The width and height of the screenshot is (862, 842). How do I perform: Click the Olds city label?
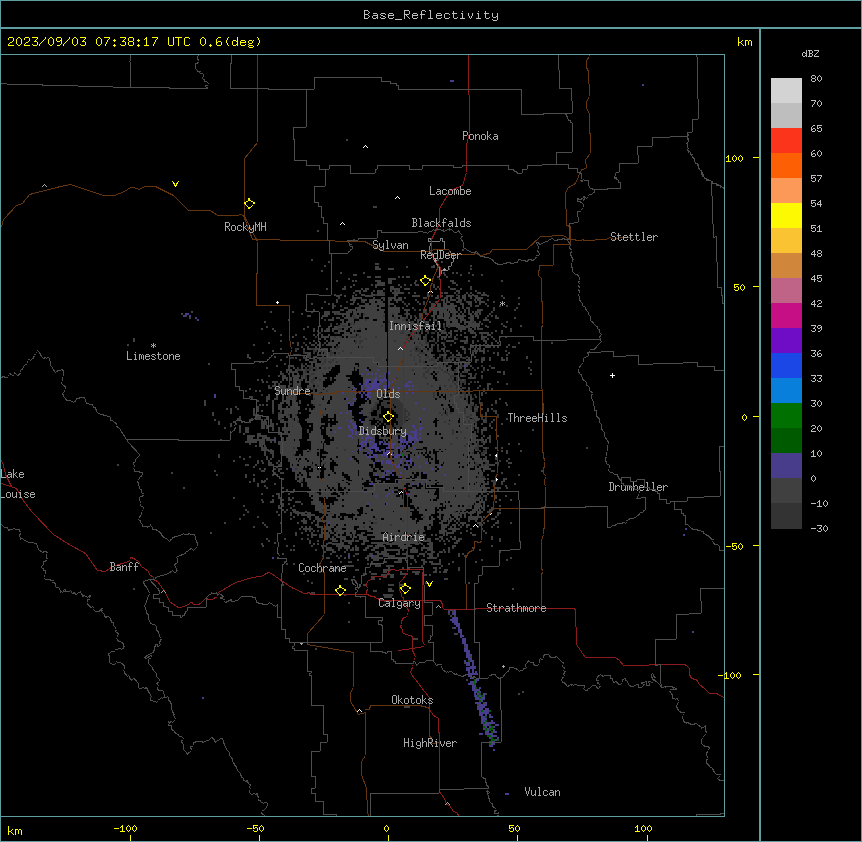tap(388, 394)
